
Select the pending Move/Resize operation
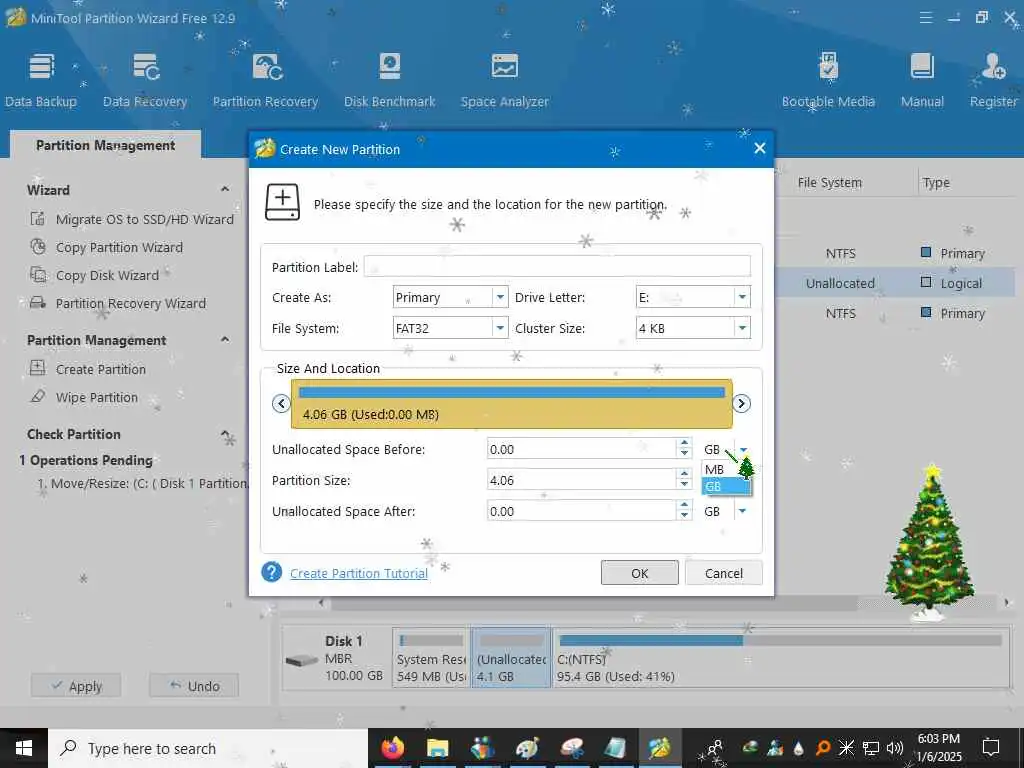[142, 483]
